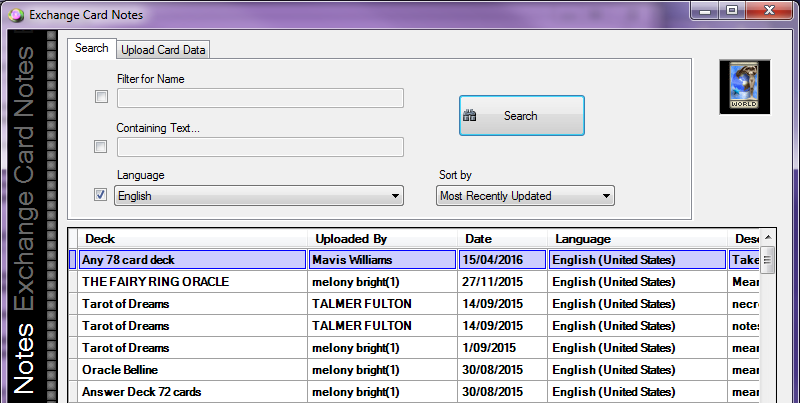800x403 pixels.
Task: Switch to the Upload Card Data tab
Action: [x=163, y=50]
